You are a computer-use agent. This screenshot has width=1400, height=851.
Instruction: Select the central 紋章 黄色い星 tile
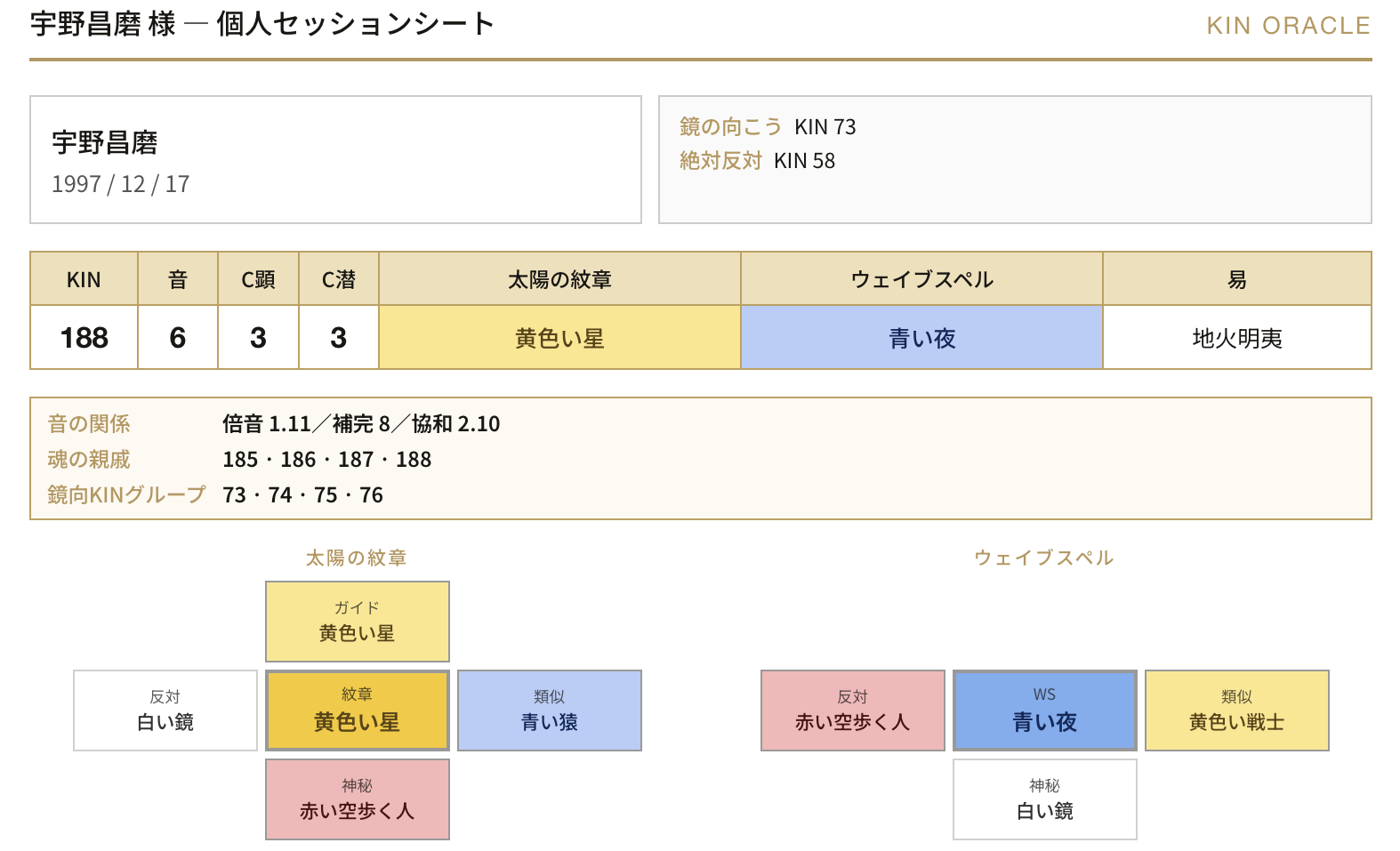pos(358,711)
